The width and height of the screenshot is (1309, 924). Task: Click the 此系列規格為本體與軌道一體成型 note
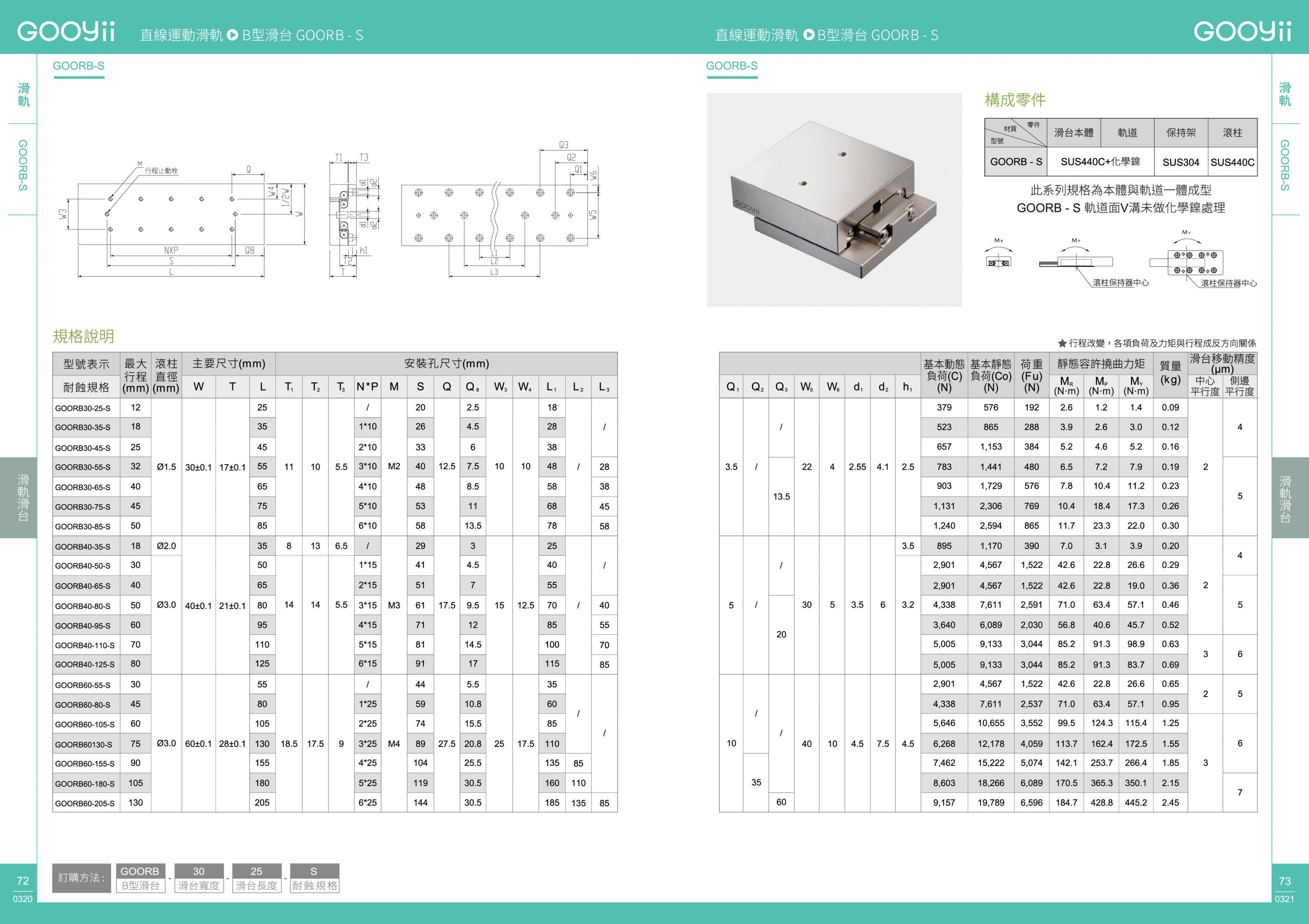pos(1121,190)
